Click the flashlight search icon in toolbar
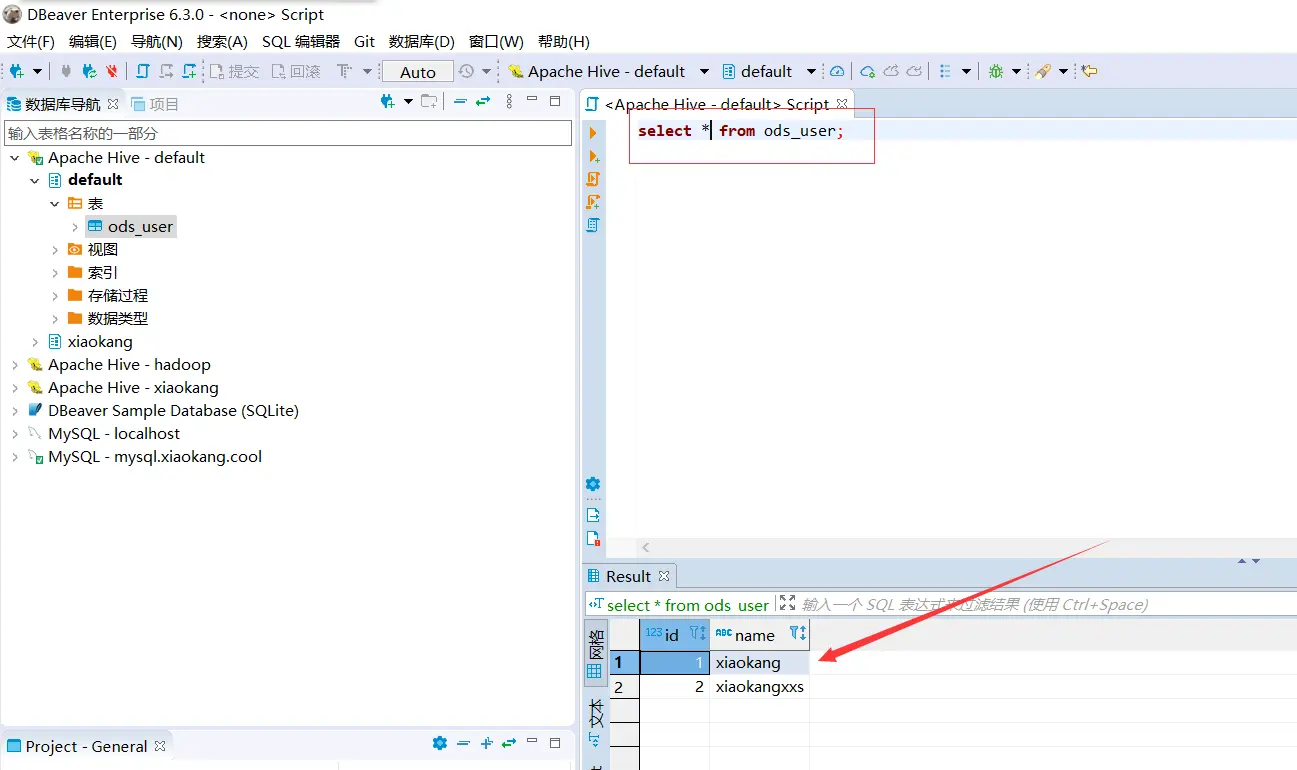Viewport: 1297px width, 770px height. click(1042, 71)
